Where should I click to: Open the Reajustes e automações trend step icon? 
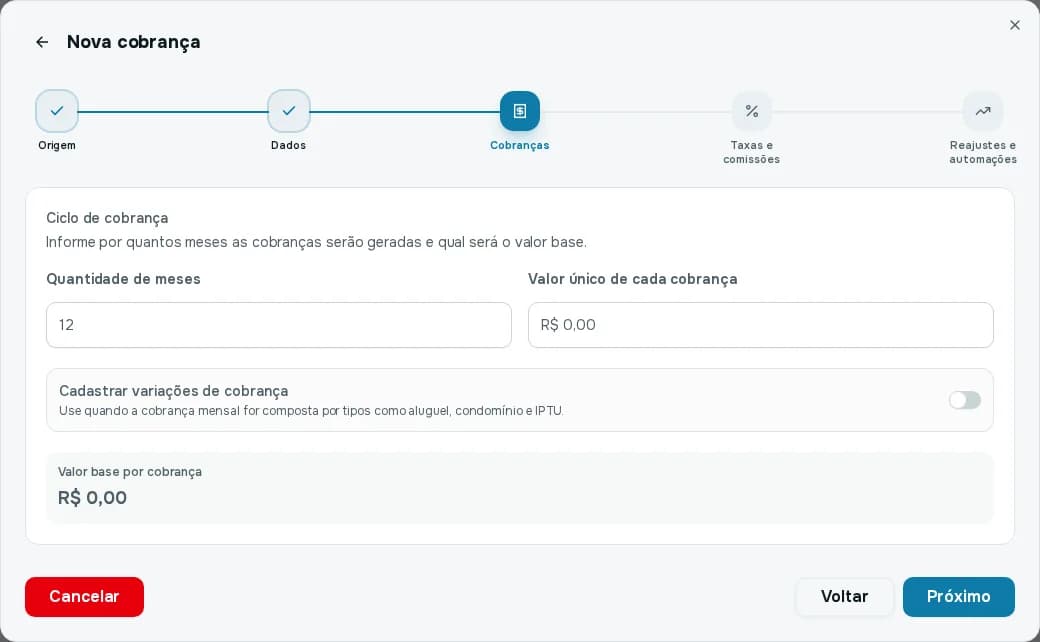pos(983,111)
